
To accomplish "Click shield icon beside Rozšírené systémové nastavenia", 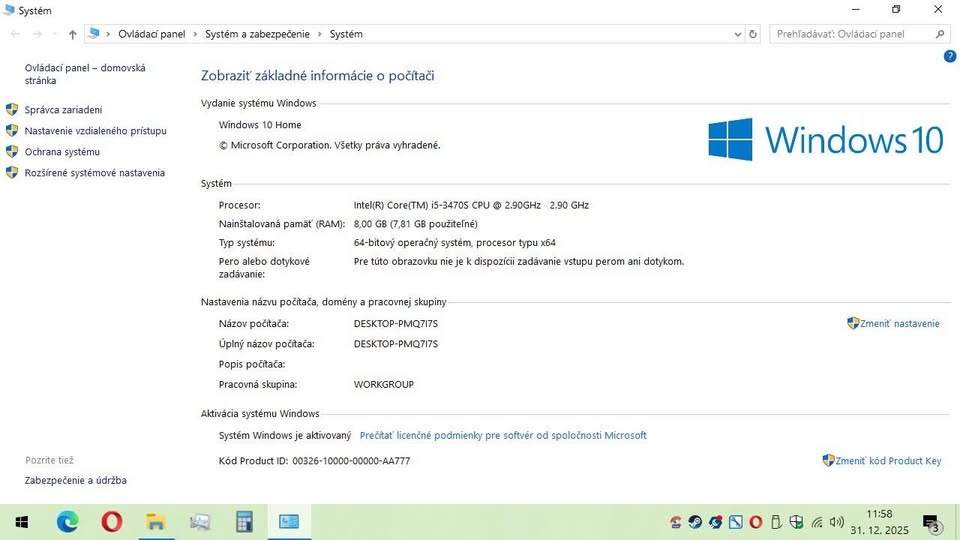I will coord(12,173).
